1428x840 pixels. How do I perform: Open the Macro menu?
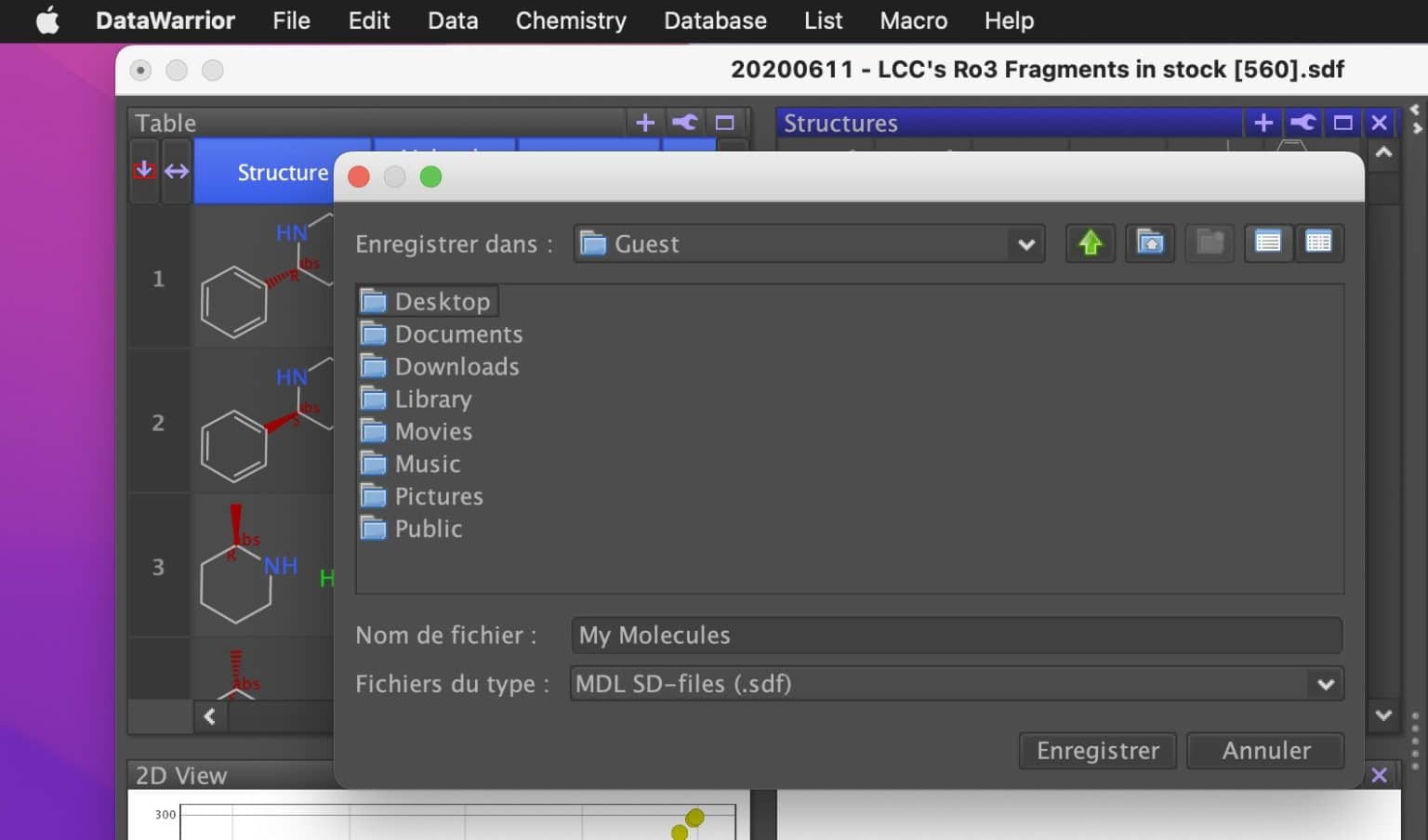pyautogui.click(x=913, y=20)
